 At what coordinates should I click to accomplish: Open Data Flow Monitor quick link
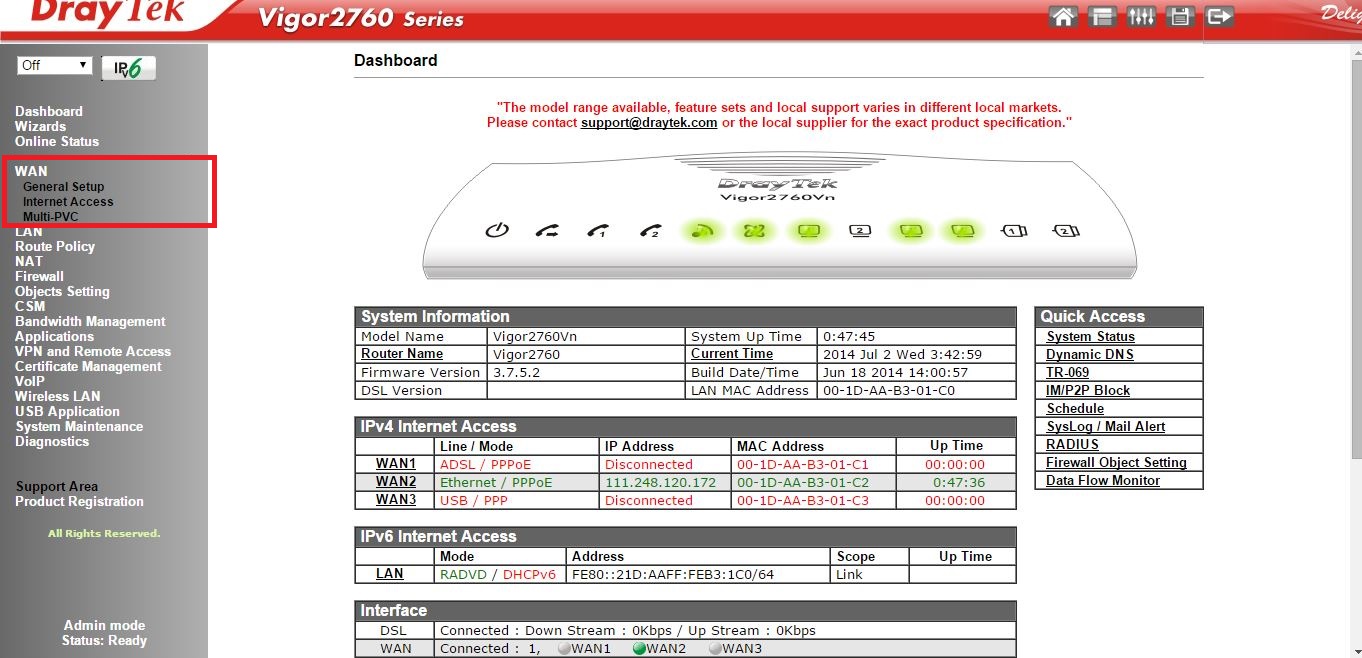[x=1102, y=481]
